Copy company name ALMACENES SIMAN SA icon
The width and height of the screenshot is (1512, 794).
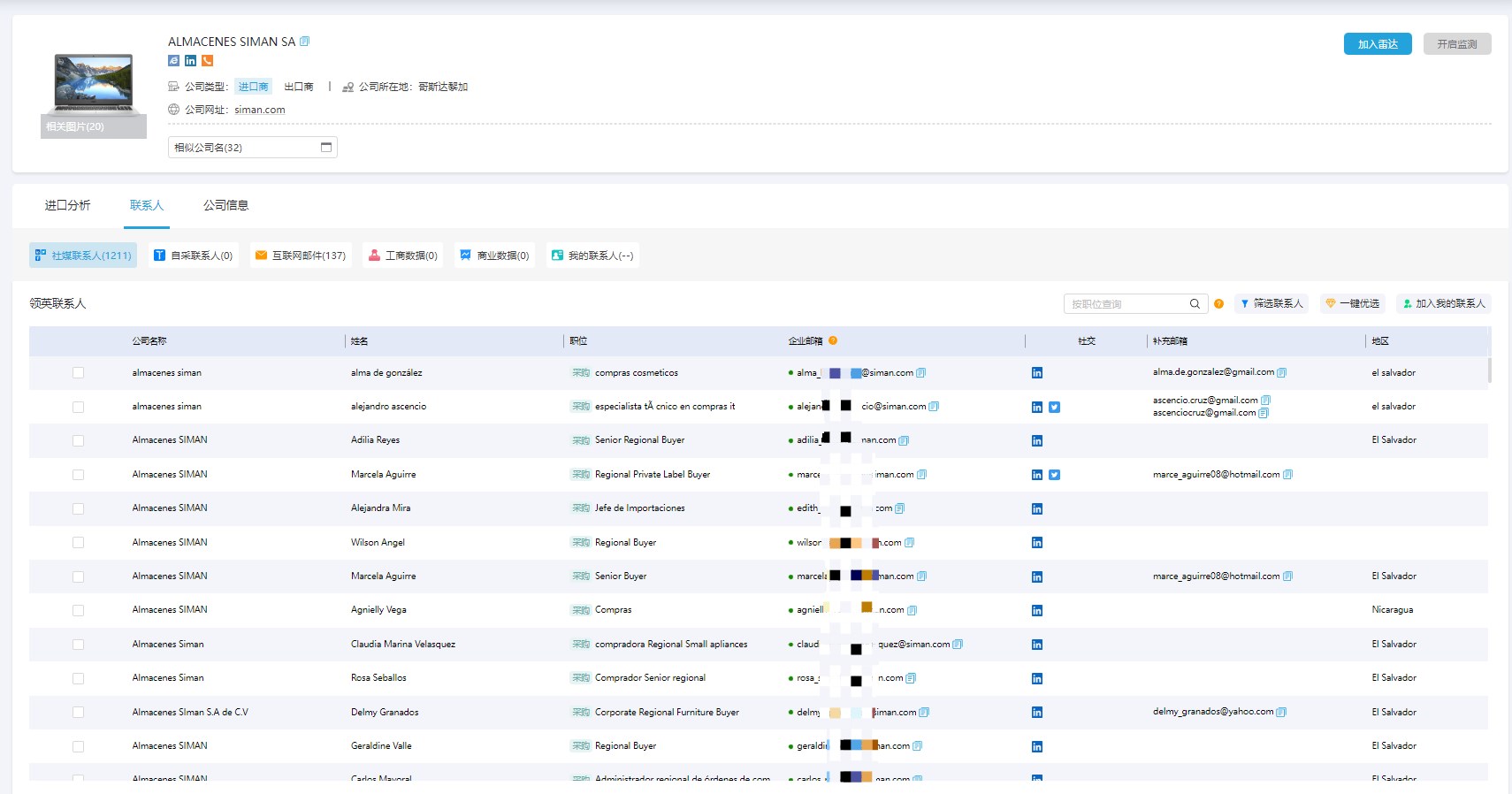coord(305,42)
